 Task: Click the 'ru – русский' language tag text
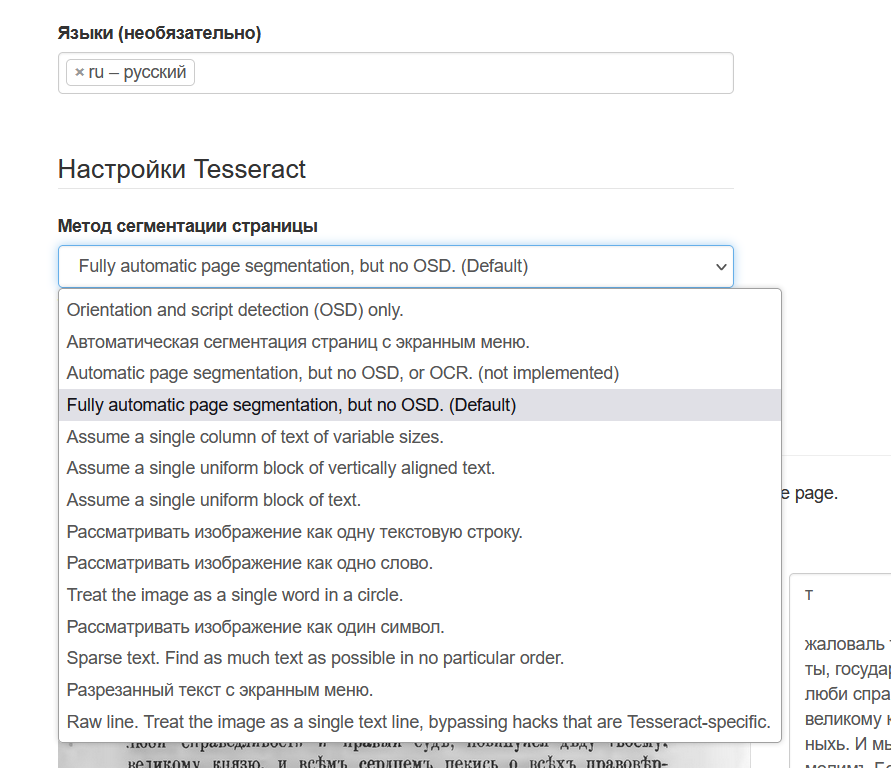point(138,73)
